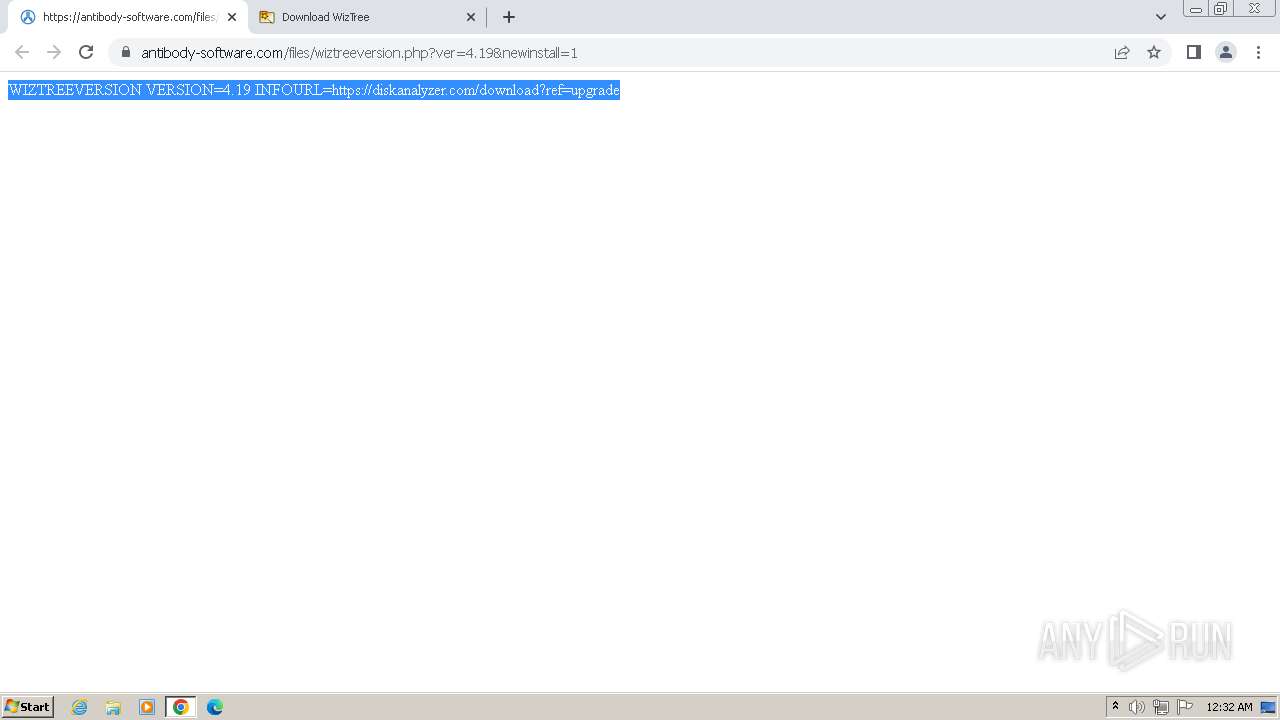Open Chrome three-dot menu
The height and width of the screenshot is (720, 1280).
pyautogui.click(x=1259, y=52)
